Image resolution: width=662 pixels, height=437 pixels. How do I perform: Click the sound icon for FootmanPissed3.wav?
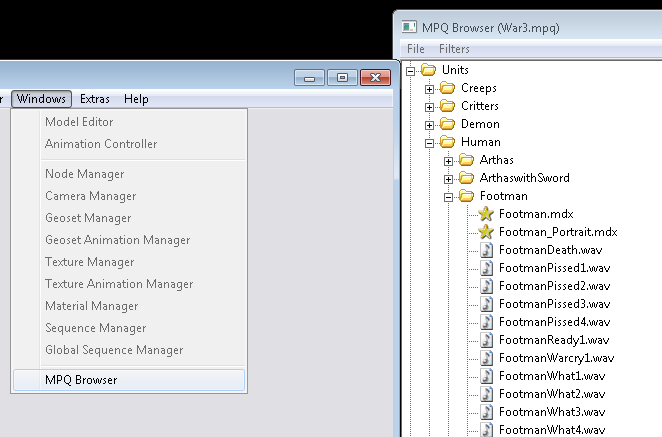point(487,304)
